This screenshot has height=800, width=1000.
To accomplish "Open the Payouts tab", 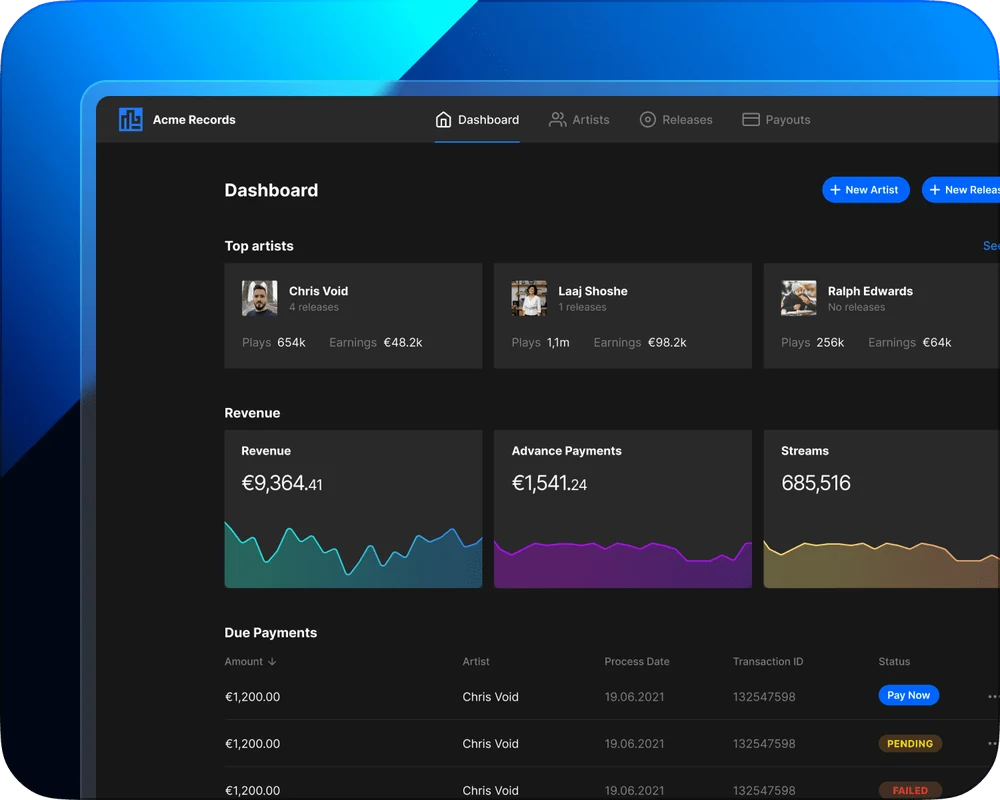I will [776, 120].
